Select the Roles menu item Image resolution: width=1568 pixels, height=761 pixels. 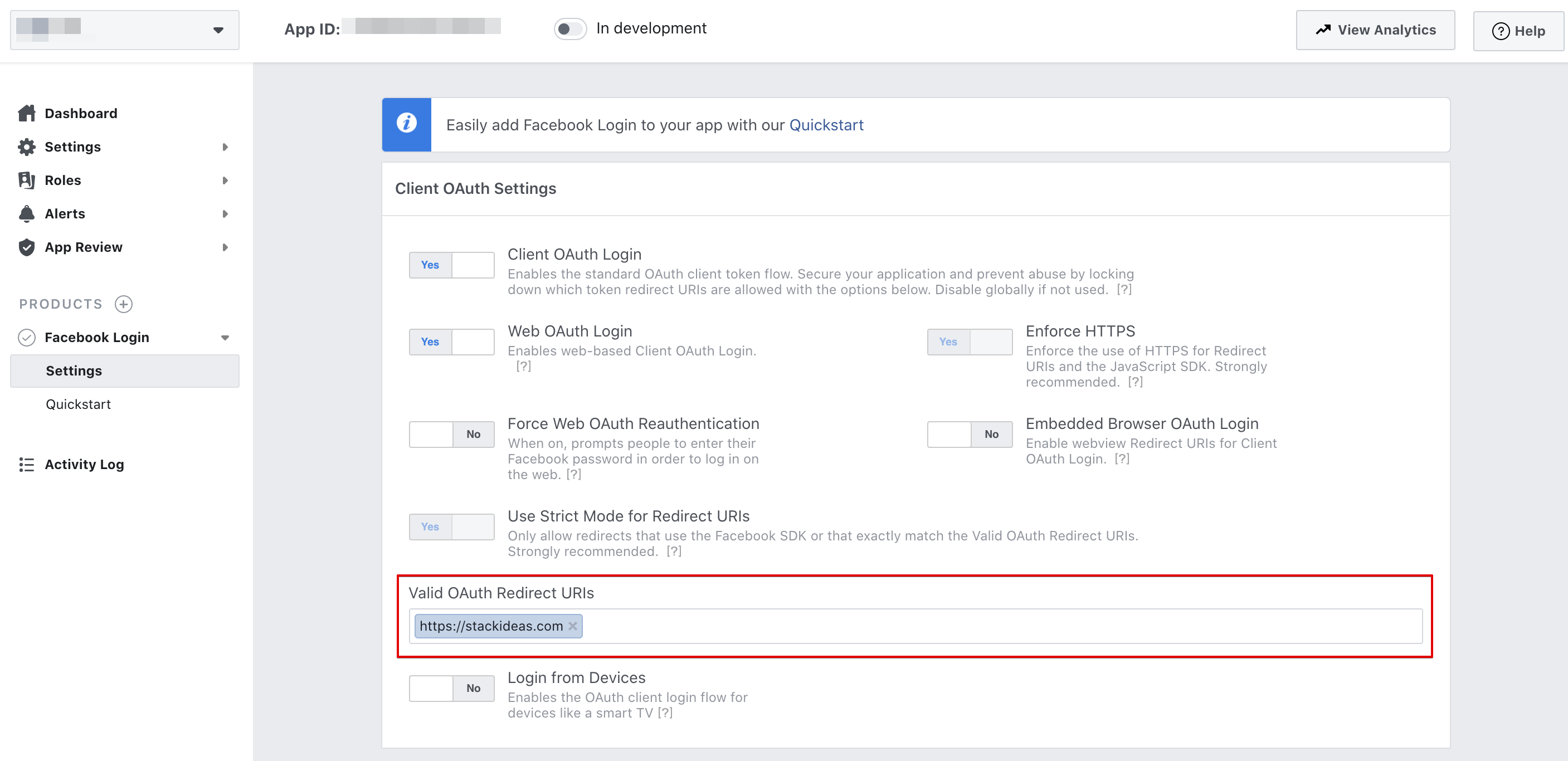coord(63,180)
